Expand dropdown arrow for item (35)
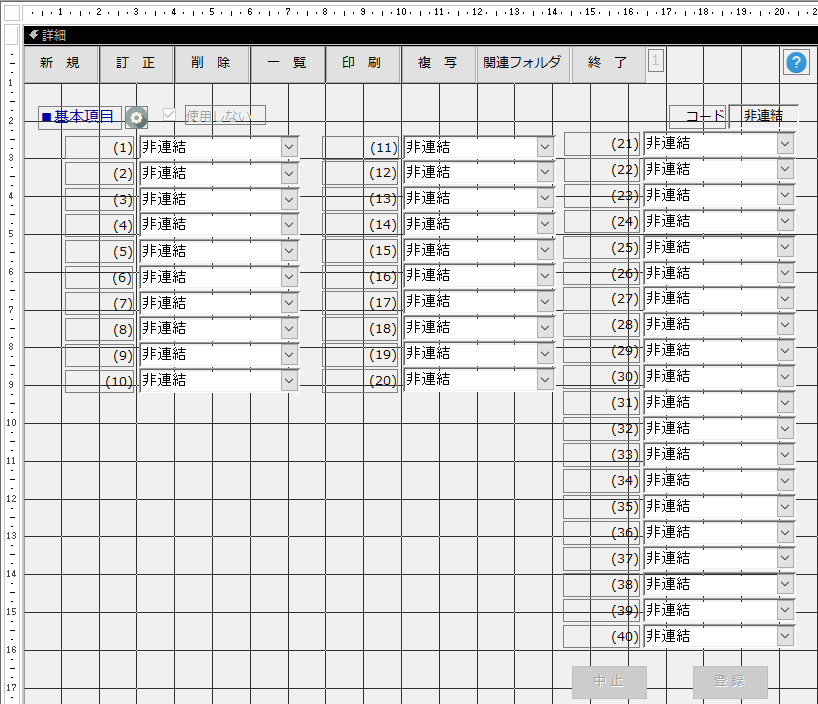This screenshot has height=704, width=818. [785, 506]
